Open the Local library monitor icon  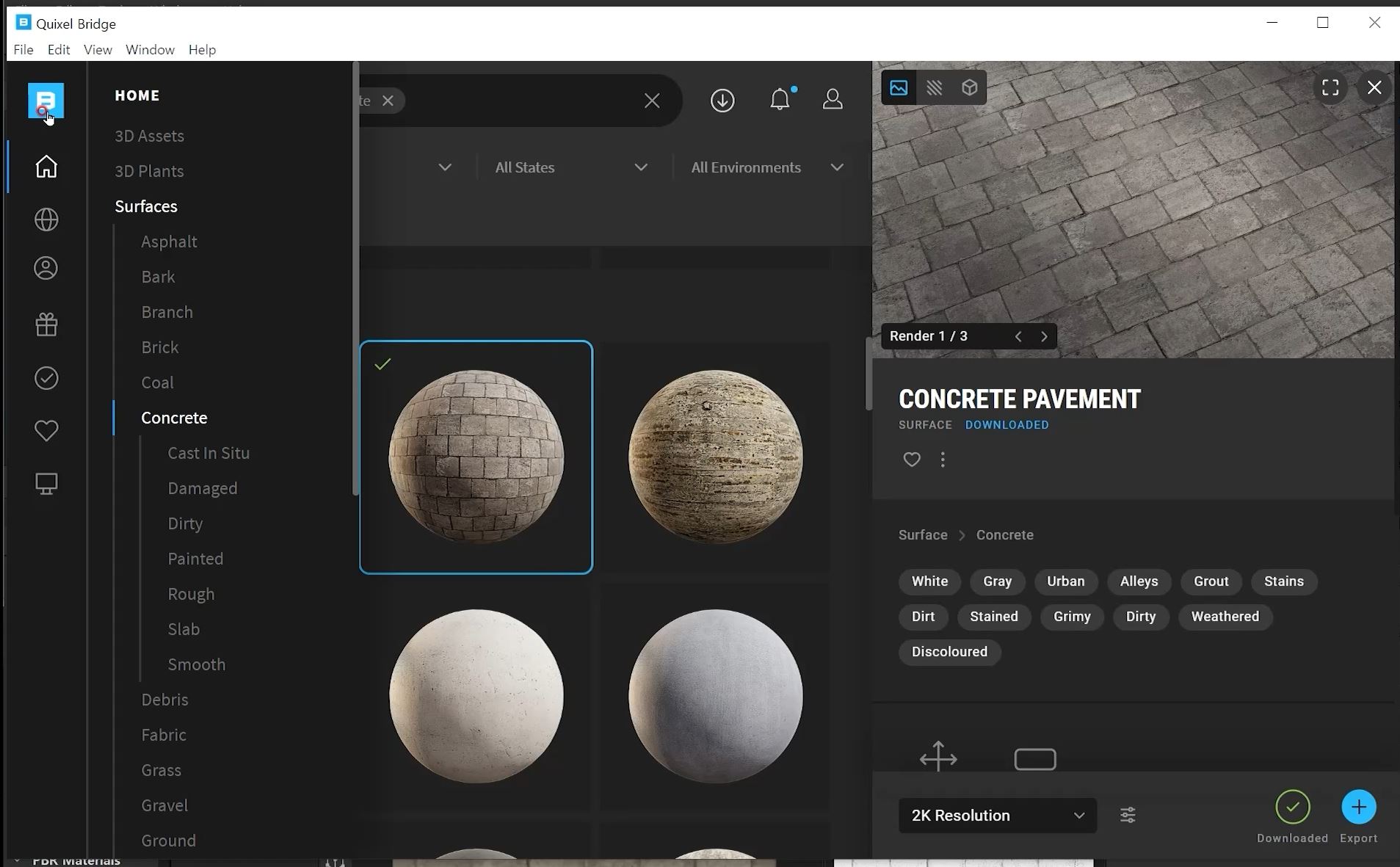point(46,484)
